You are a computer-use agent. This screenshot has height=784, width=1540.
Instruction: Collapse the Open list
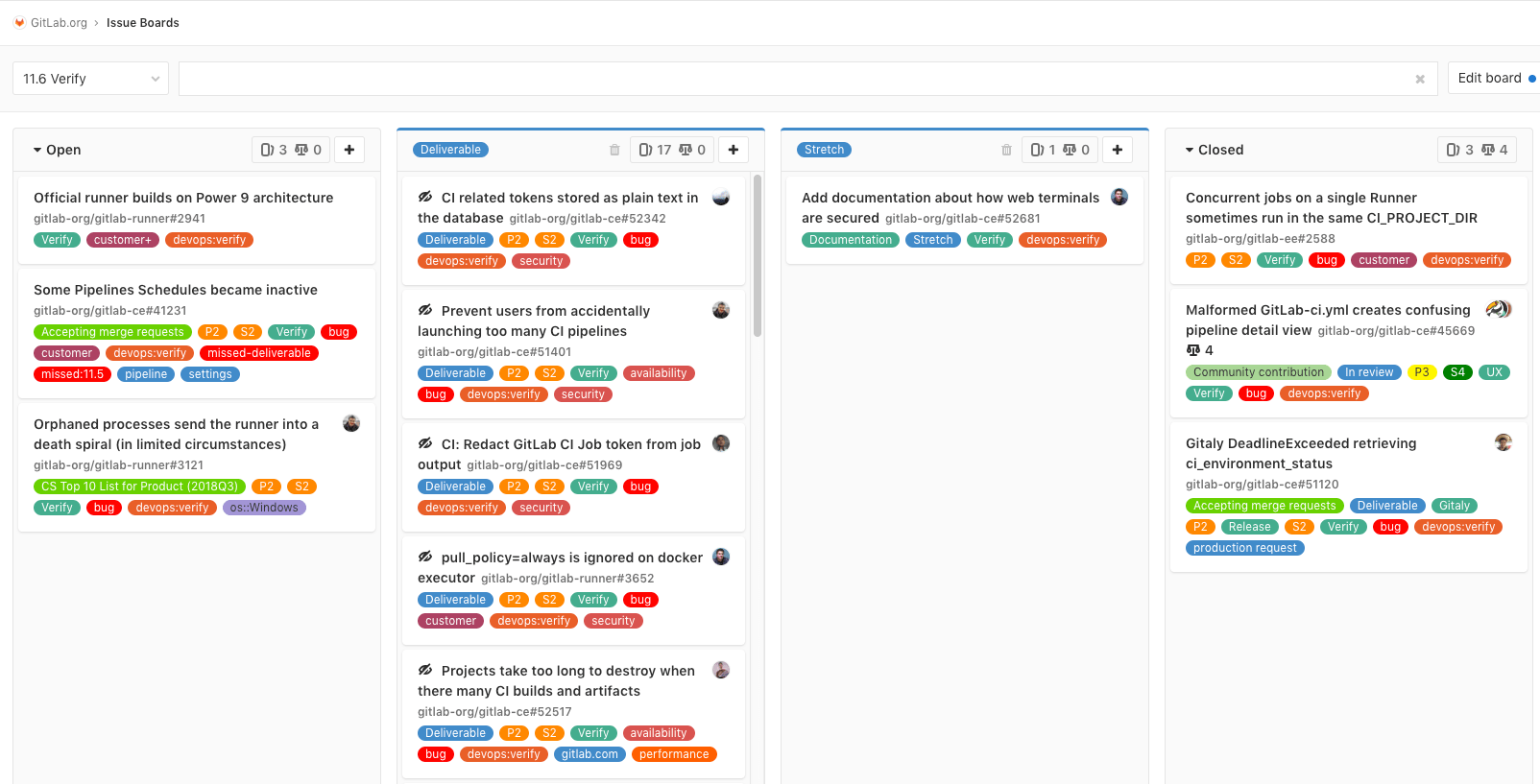(x=37, y=150)
